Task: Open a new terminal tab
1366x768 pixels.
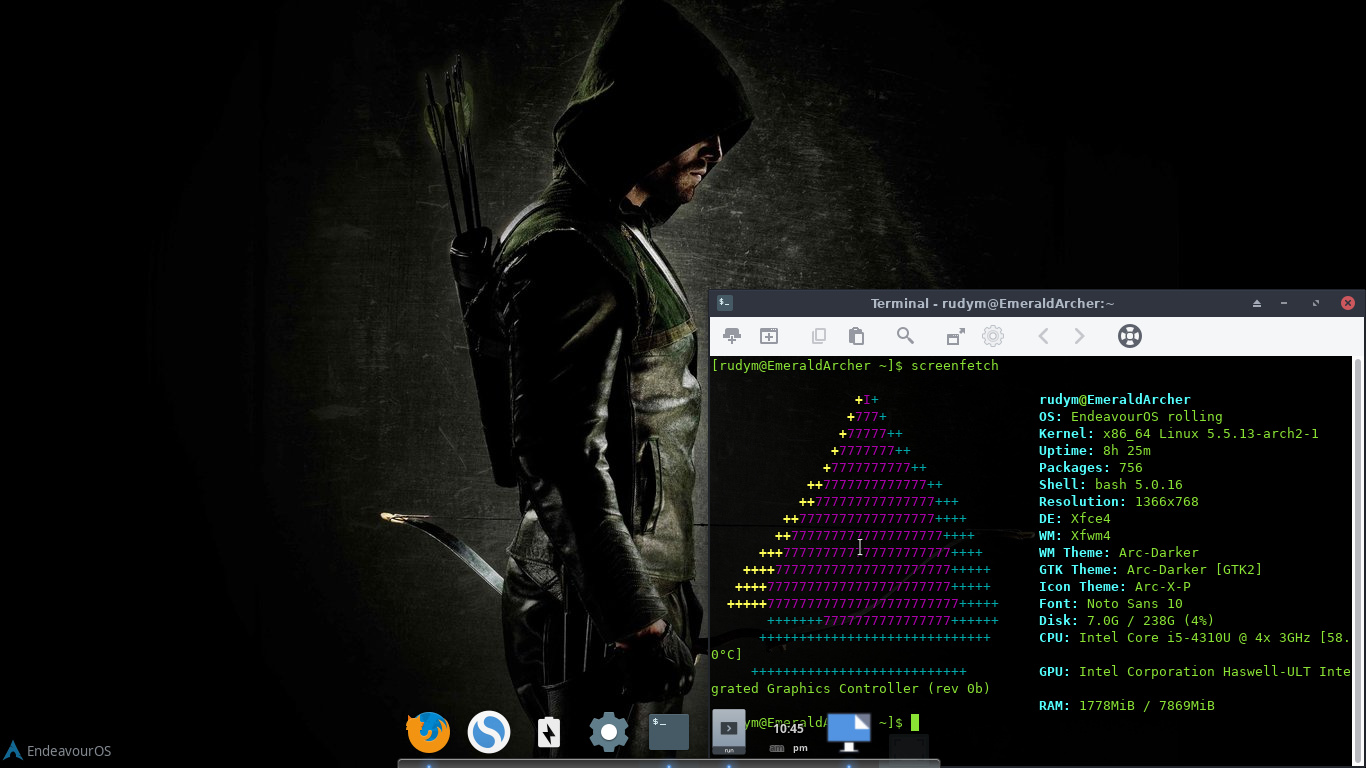Action: point(732,336)
